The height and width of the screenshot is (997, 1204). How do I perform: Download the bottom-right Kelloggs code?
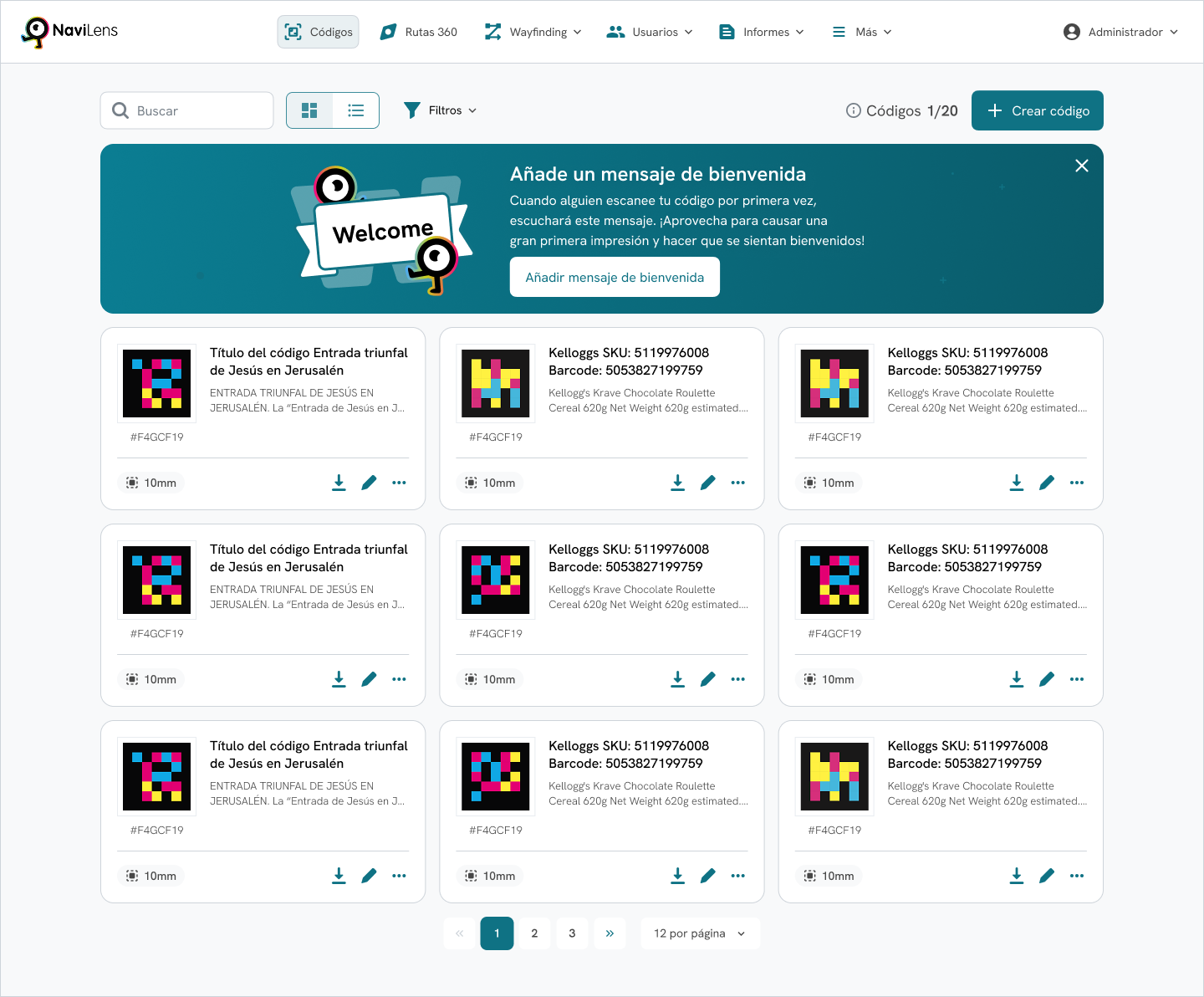pyautogui.click(x=1016, y=876)
